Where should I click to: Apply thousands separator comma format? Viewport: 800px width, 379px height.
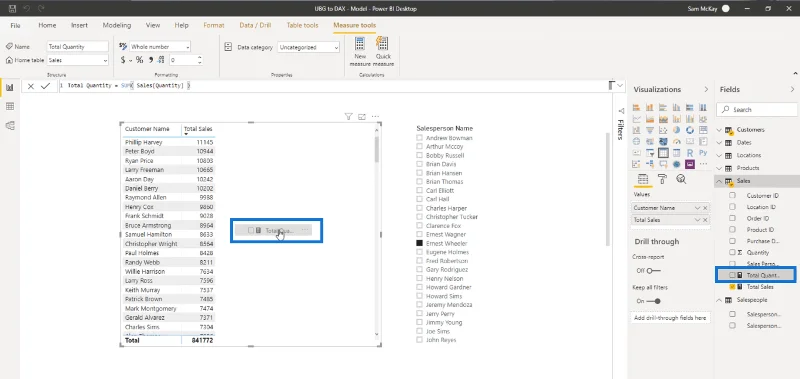[151, 60]
